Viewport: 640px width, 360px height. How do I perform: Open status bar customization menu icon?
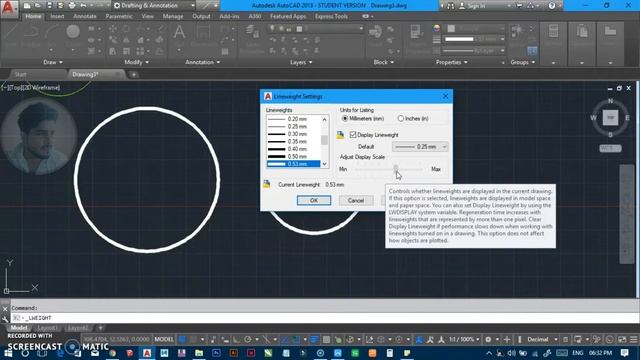click(x=633, y=340)
